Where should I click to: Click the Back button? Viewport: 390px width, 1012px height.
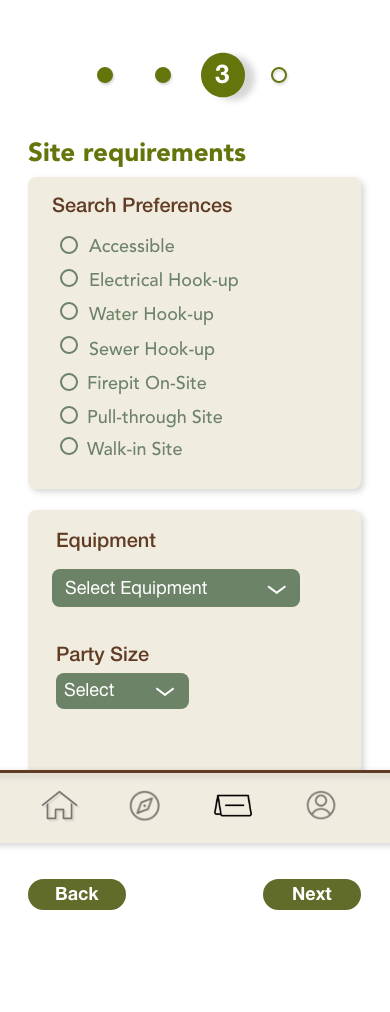coord(77,895)
